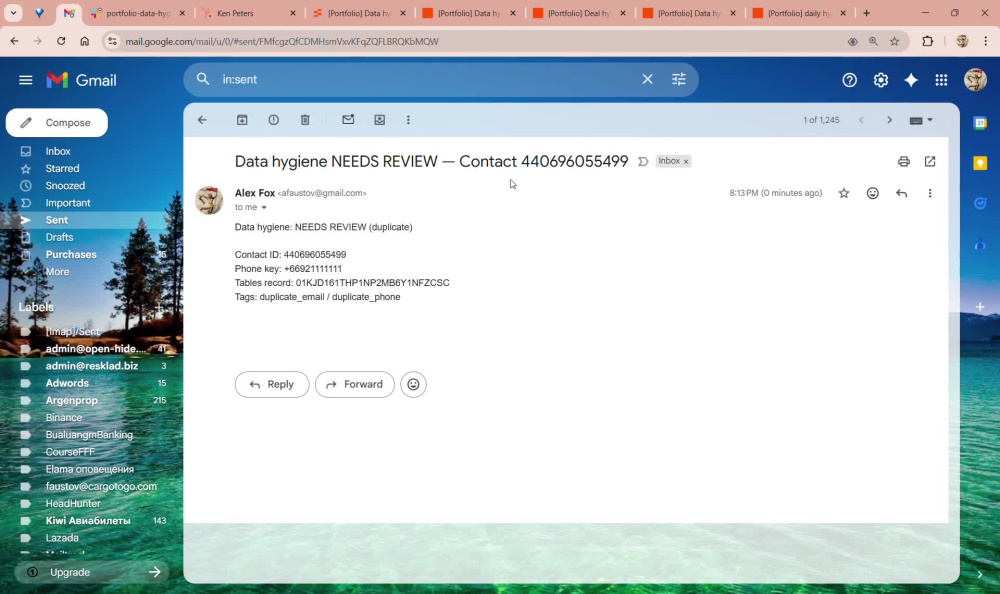Switch to the portfolio-data-hyg browser tab
This screenshot has height=594, width=1000.
[x=138, y=13]
